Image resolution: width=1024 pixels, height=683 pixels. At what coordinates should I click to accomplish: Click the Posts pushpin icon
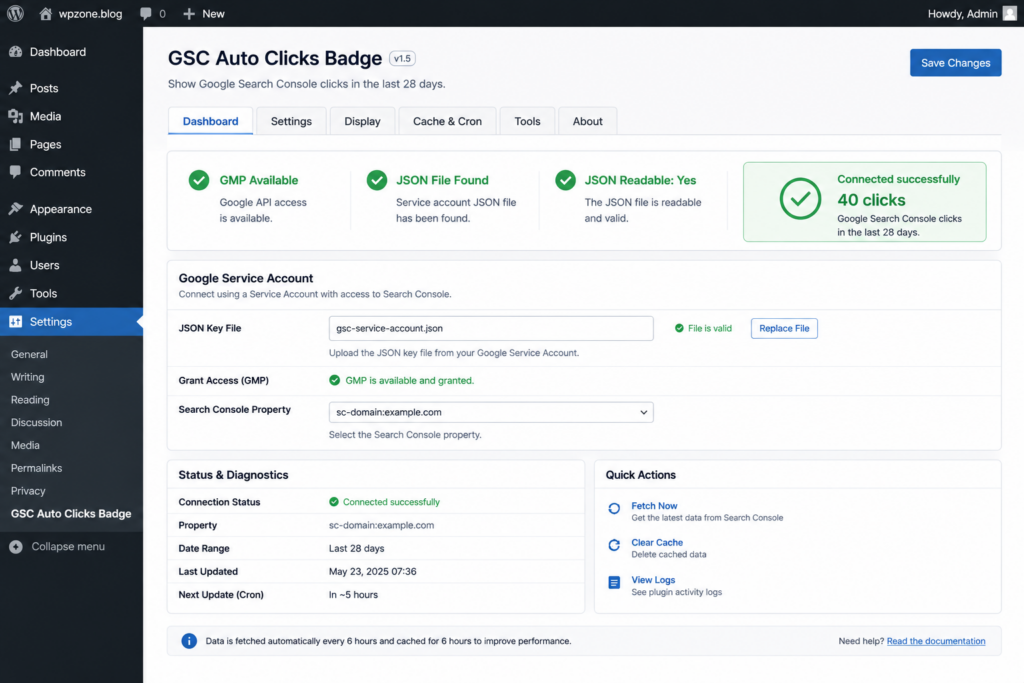click(16, 88)
